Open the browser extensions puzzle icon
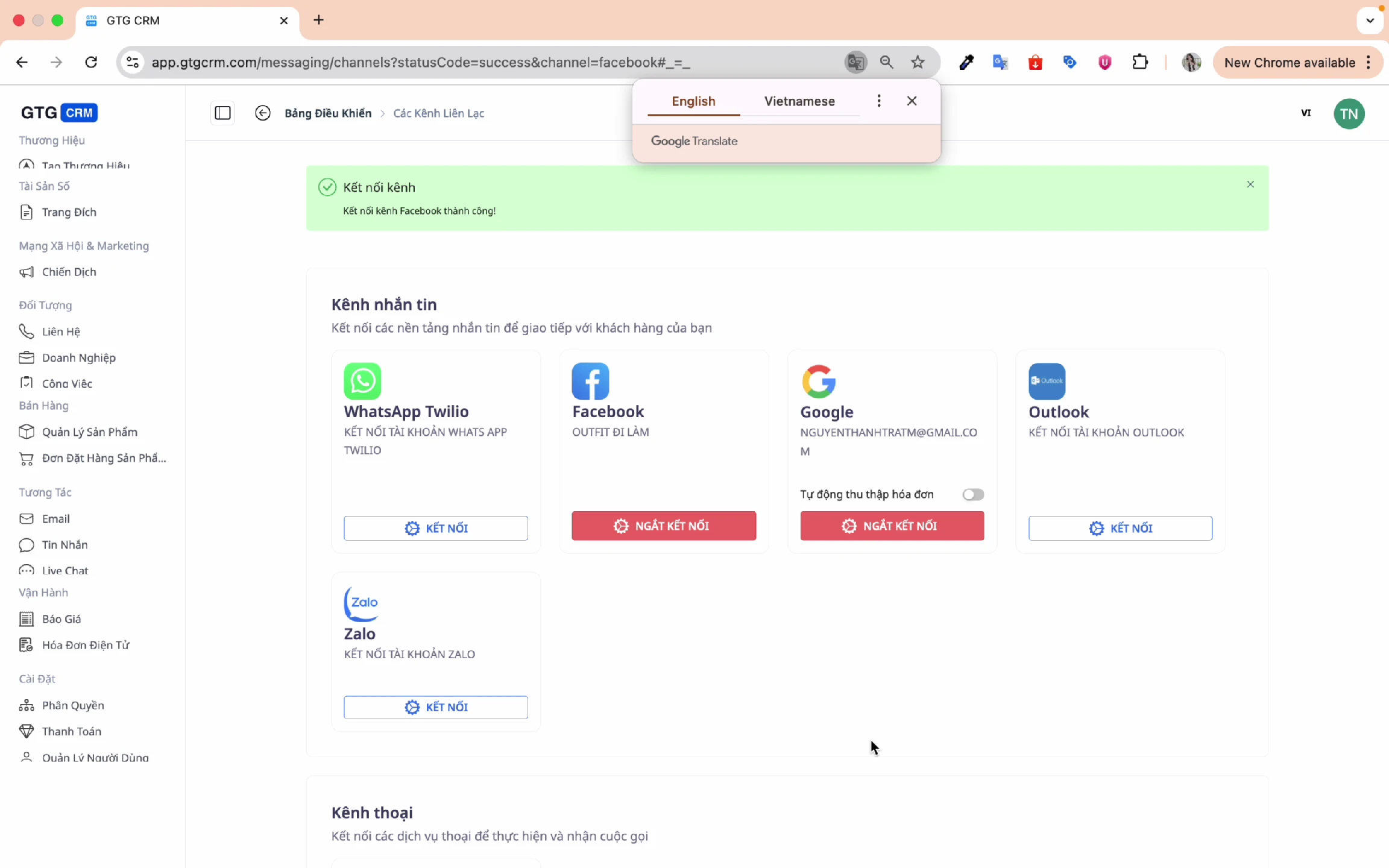 point(1139,62)
